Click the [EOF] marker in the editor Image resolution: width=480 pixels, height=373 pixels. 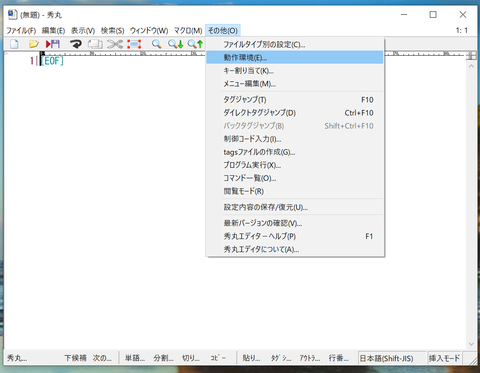52,61
